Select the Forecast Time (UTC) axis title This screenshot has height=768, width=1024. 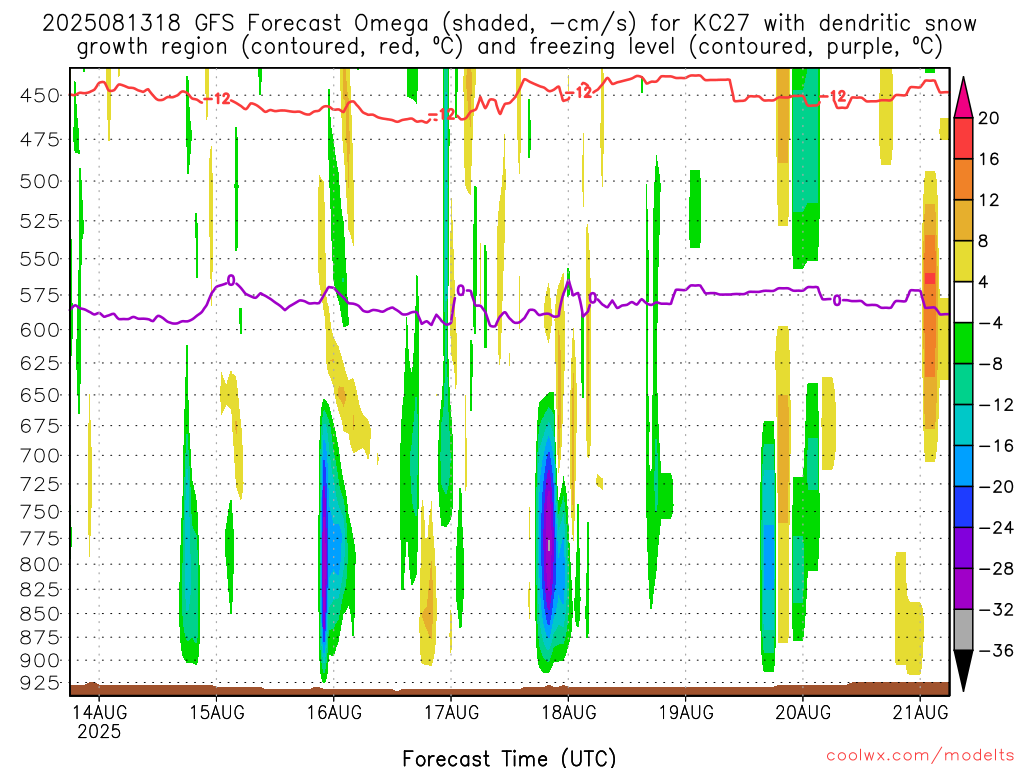click(509, 758)
